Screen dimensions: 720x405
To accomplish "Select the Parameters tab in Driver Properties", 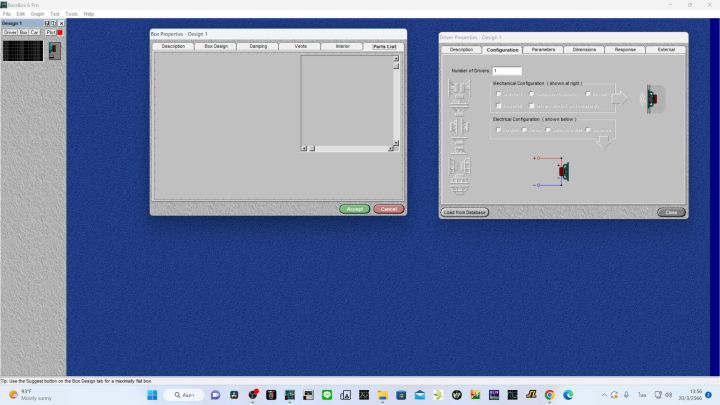I will coord(543,50).
